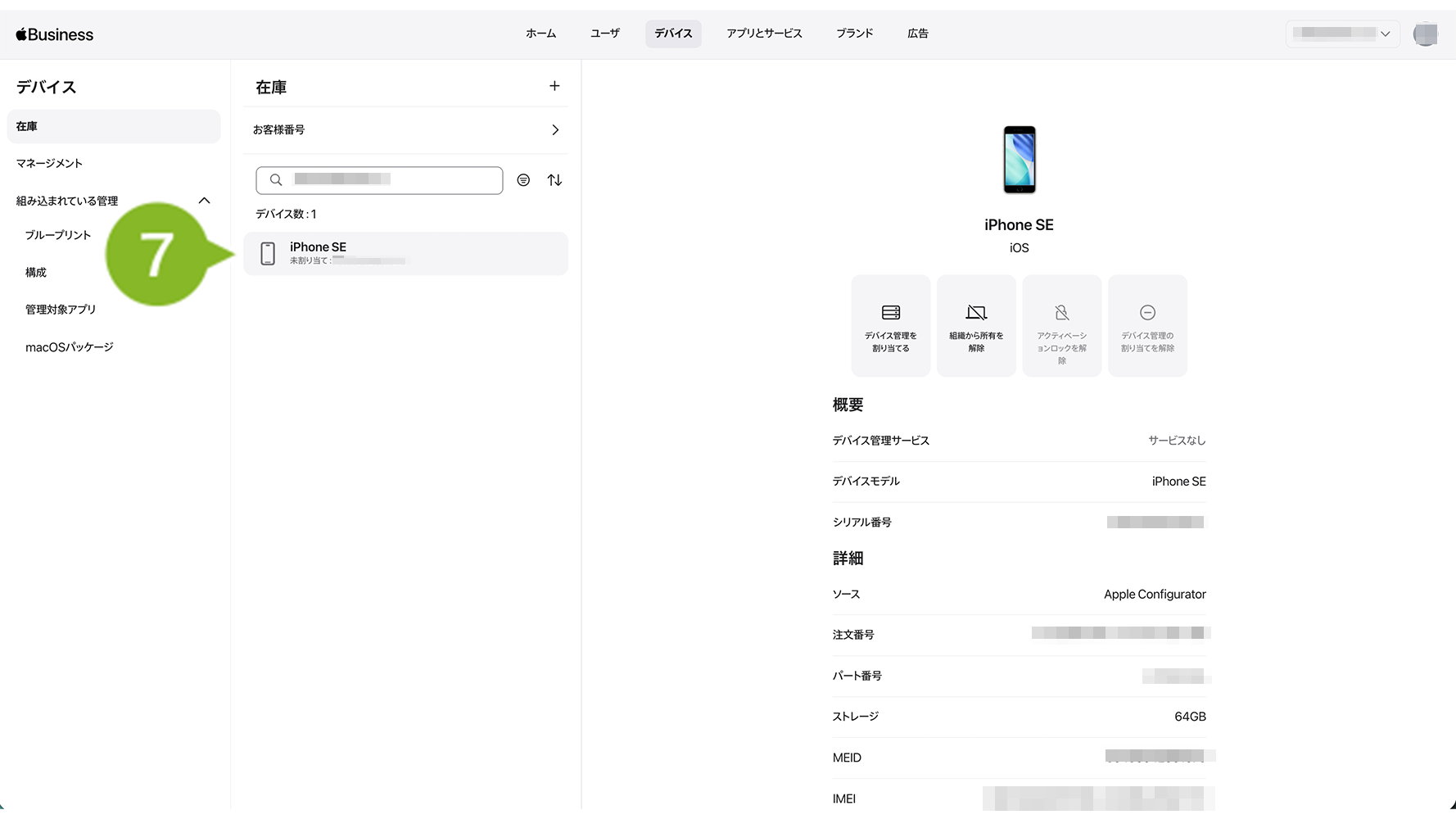The width and height of the screenshot is (1456, 819).
Task: Open the user avatar in top right
Action: click(1425, 34)
